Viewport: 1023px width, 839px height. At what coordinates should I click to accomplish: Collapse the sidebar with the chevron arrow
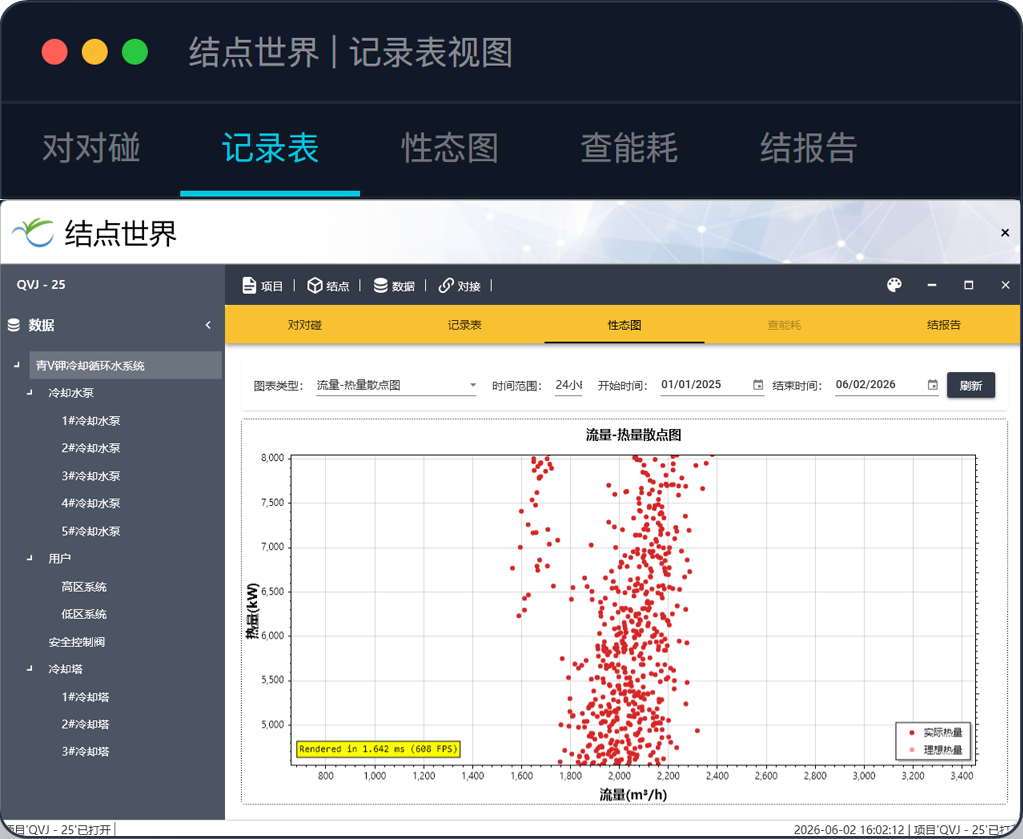point(208,325)
